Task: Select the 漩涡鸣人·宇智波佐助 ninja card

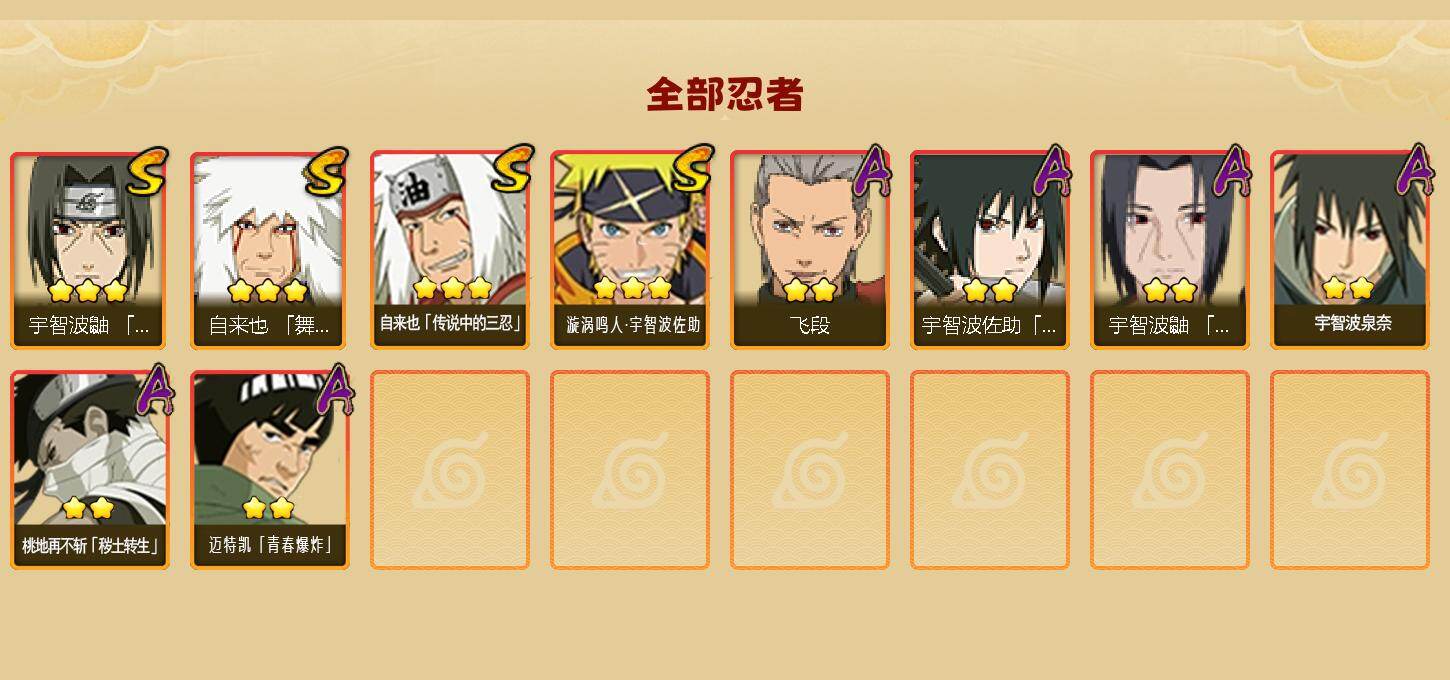Action: [x=629, y=250]
